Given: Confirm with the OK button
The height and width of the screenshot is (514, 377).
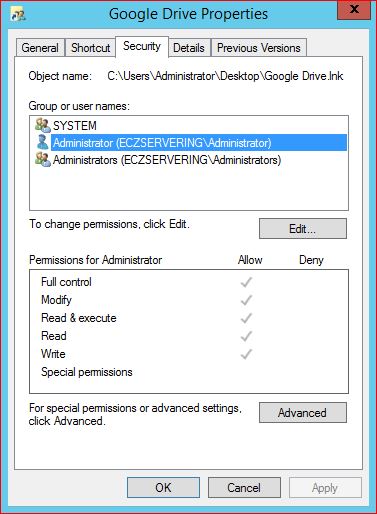Looking at the screenshot, I should 163,488.
